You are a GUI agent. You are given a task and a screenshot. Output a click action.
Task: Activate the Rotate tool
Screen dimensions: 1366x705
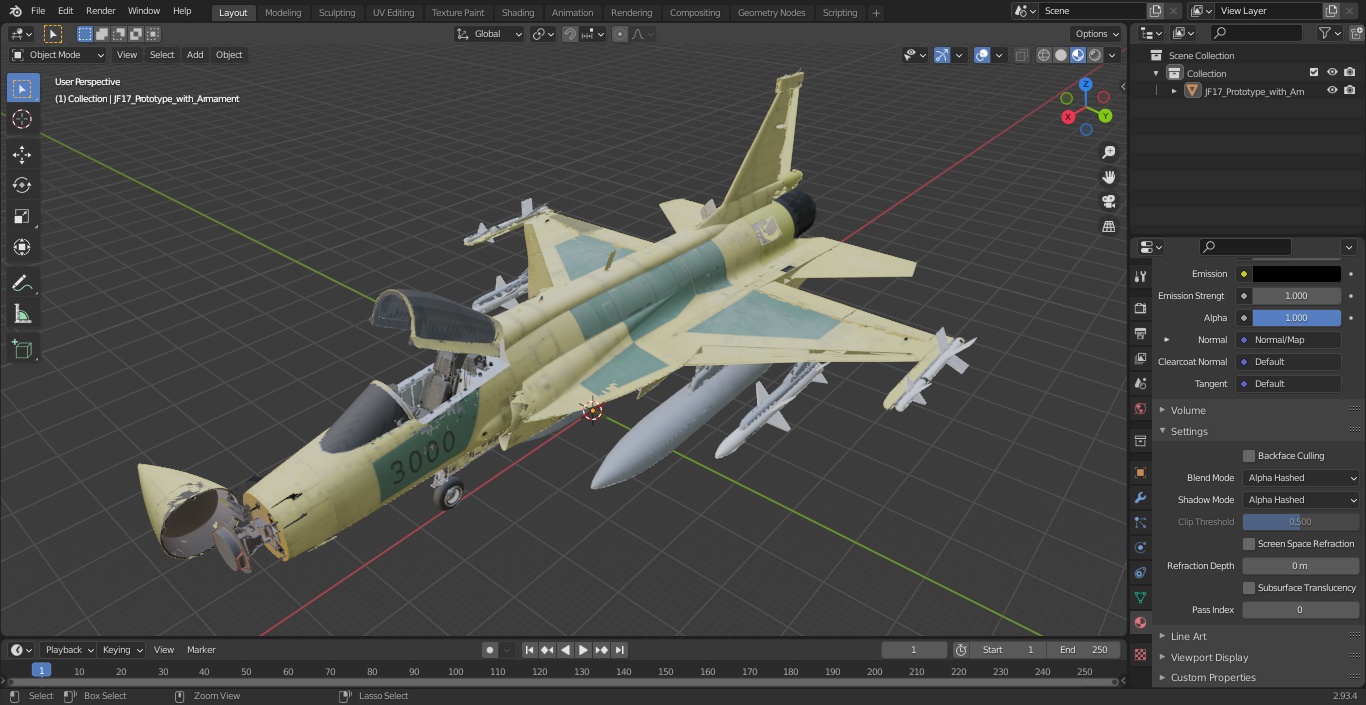[x=22, y=185]
